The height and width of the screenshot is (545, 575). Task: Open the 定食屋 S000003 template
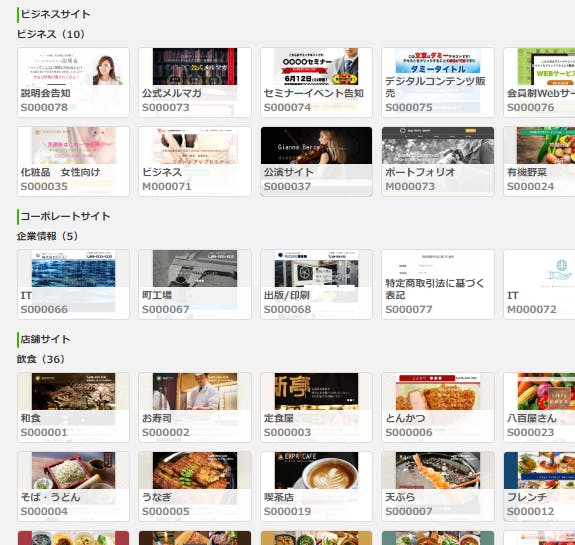[x=316, y=407]
